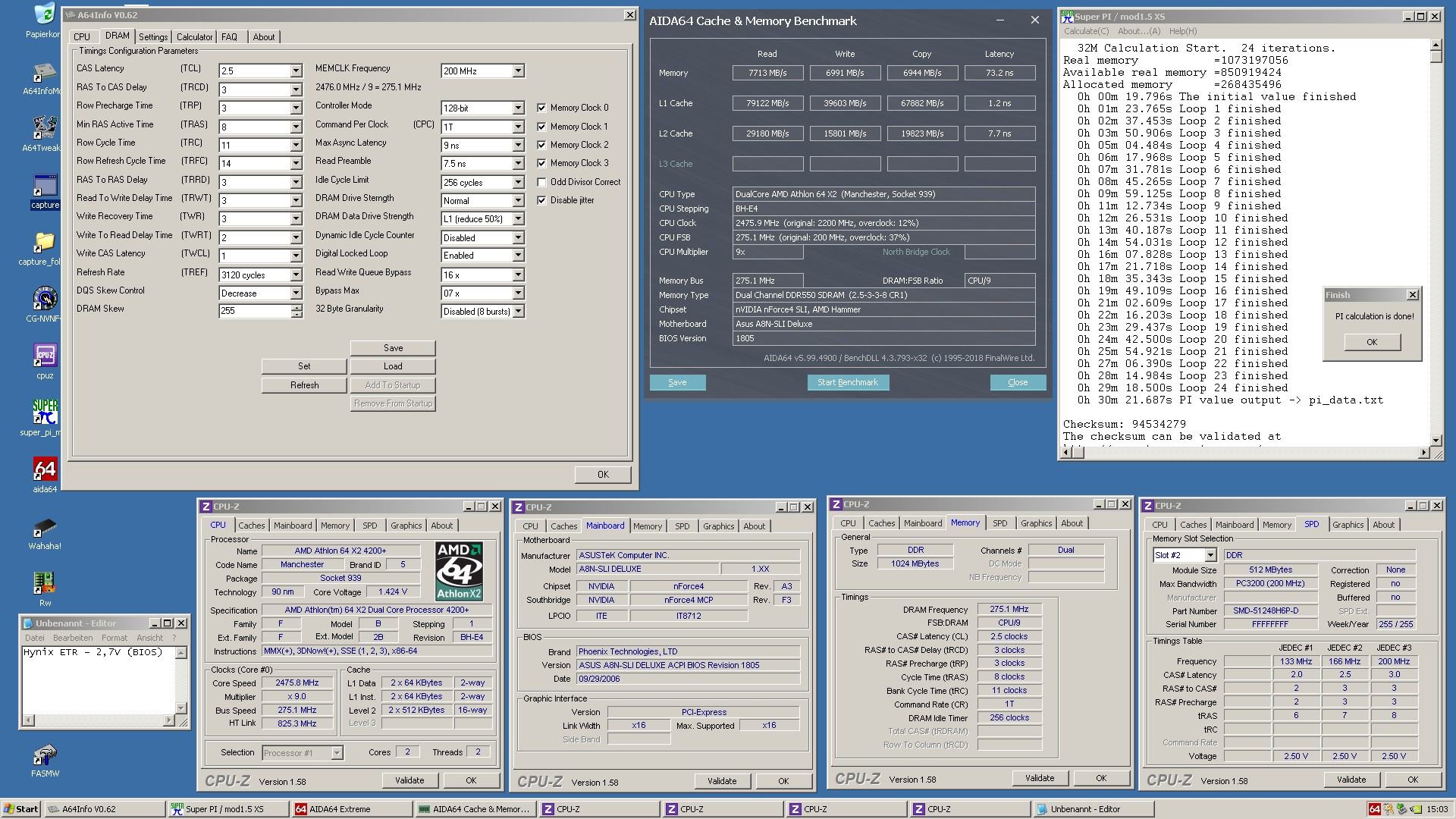Open Calculate(C) menu in Super PI

click(x=1086, y=31)
